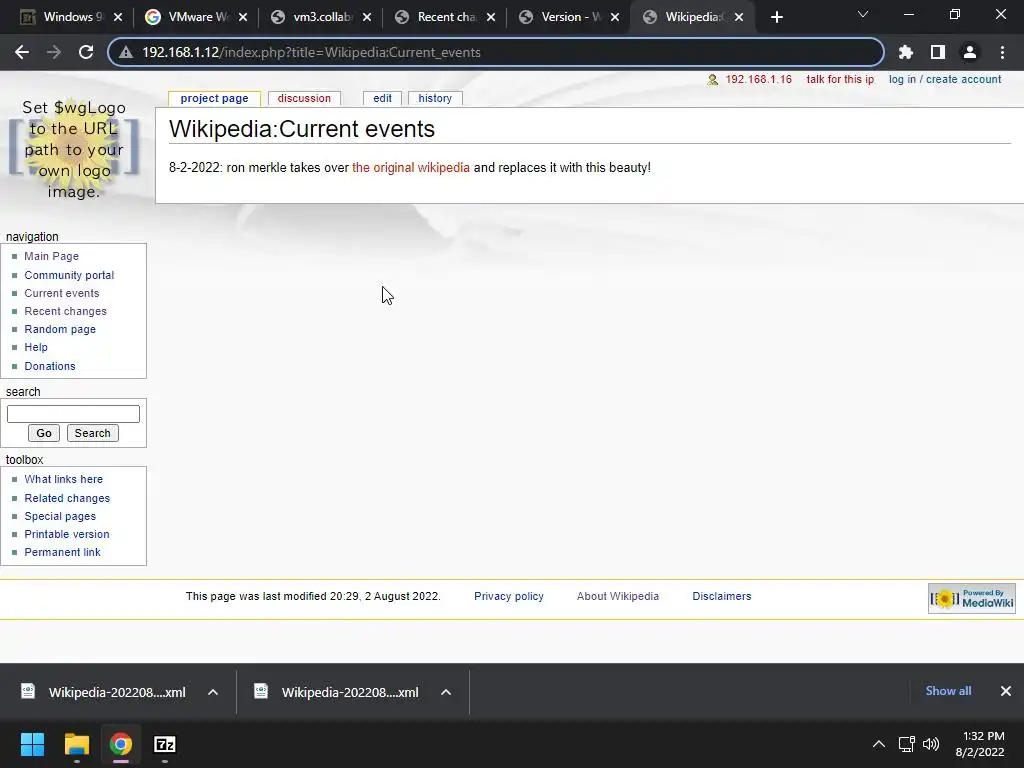
Task: Toggle the Chrome side panel icon
Action: (x=938, y=52)
